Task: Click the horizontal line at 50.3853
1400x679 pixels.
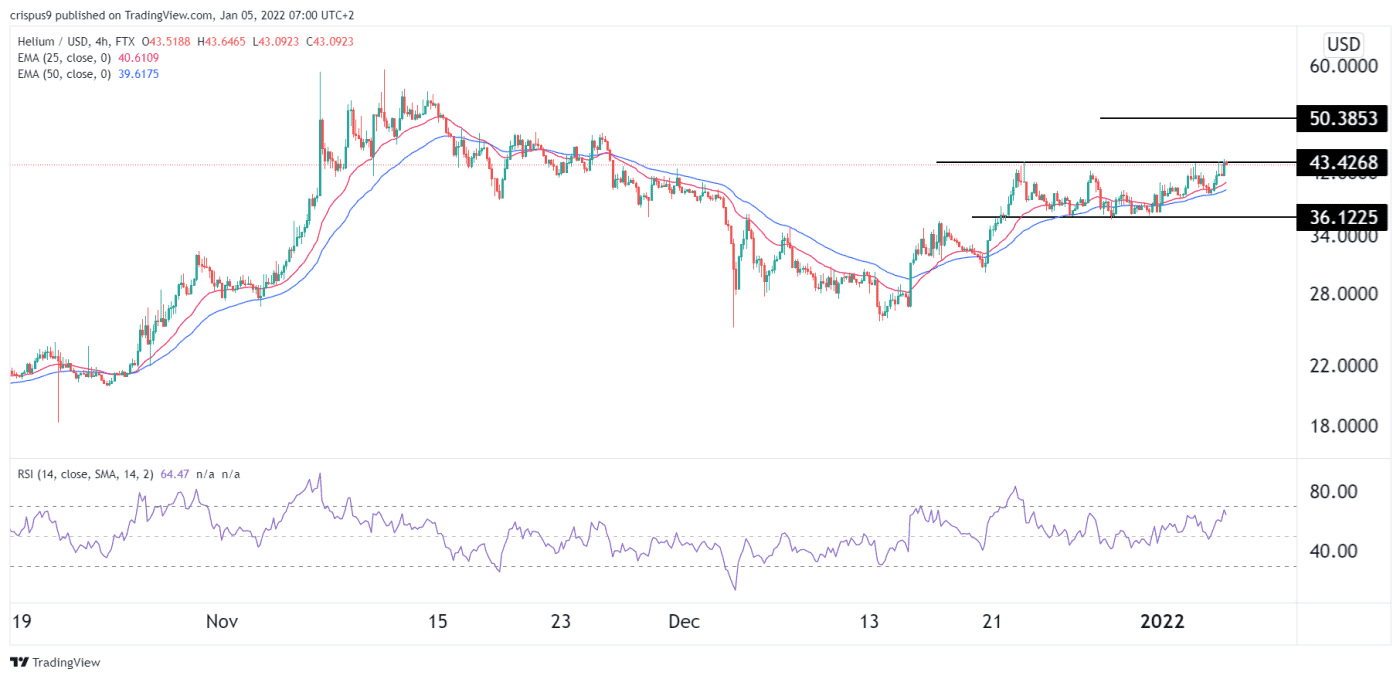Action: (x=1197, y=118)
